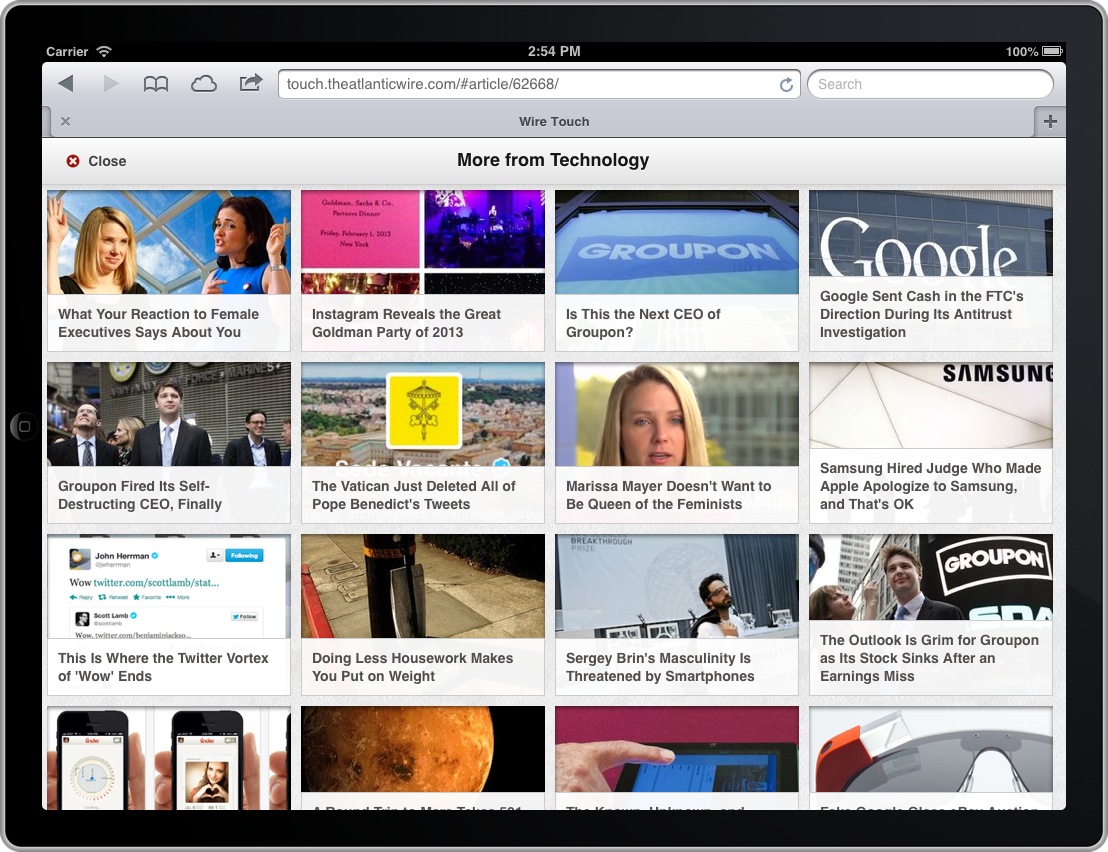Image resolution: width=1108 pixels, height=852 pixels.
Task: Tap the finger touching tablet thumbnail
Action: point(677,750)
